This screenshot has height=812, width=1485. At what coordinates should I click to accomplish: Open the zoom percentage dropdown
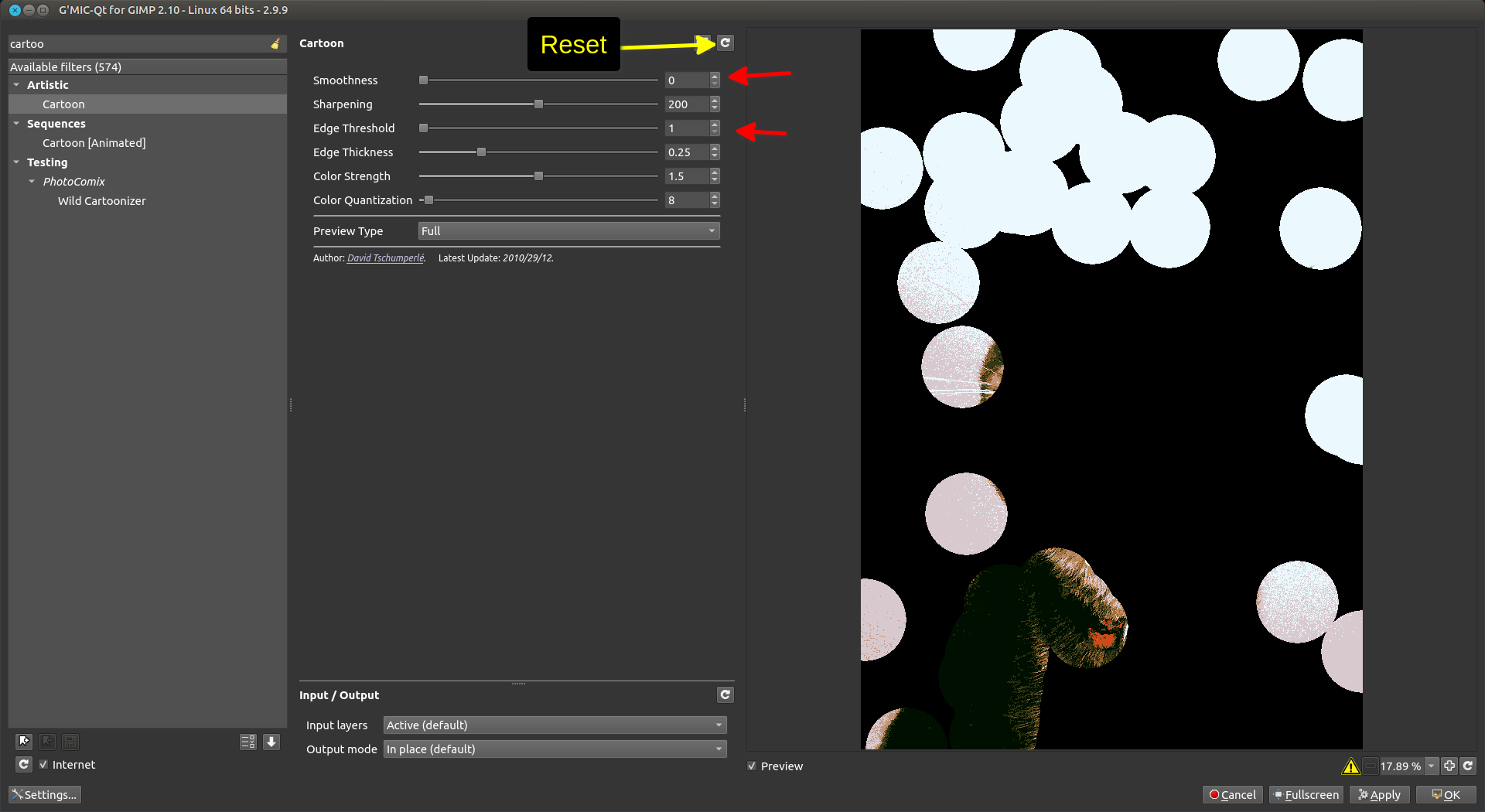1431,766
